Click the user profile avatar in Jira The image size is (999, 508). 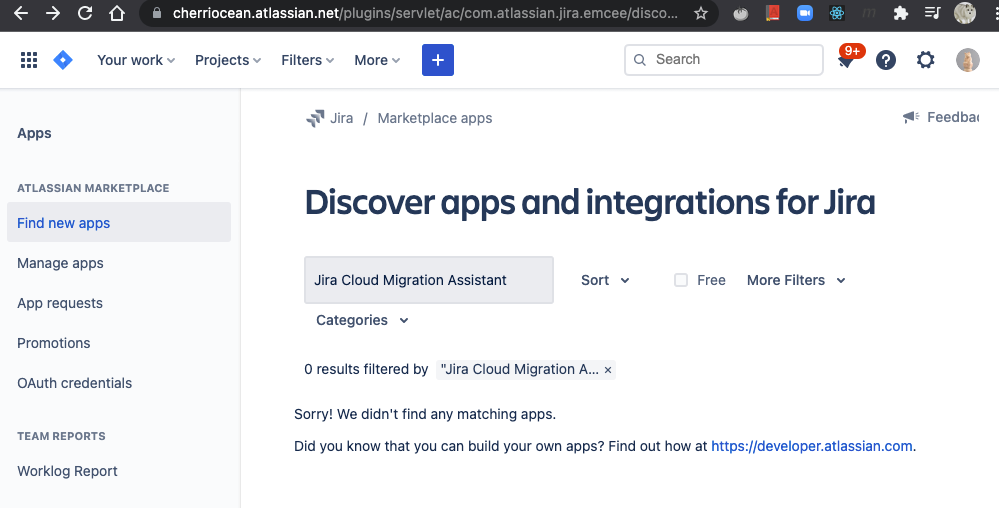click(967, 60)
